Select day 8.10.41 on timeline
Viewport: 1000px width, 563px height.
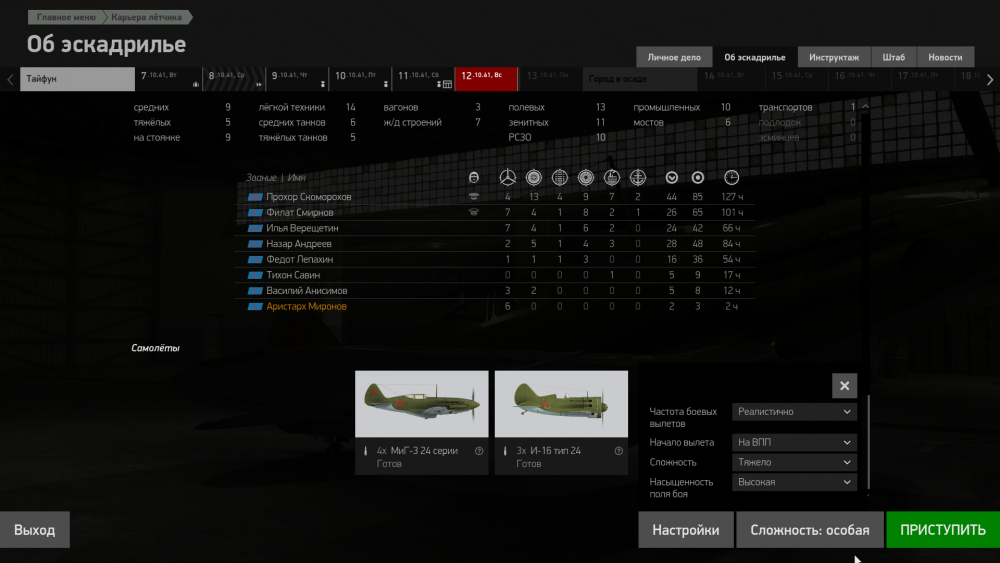point(233,79)
